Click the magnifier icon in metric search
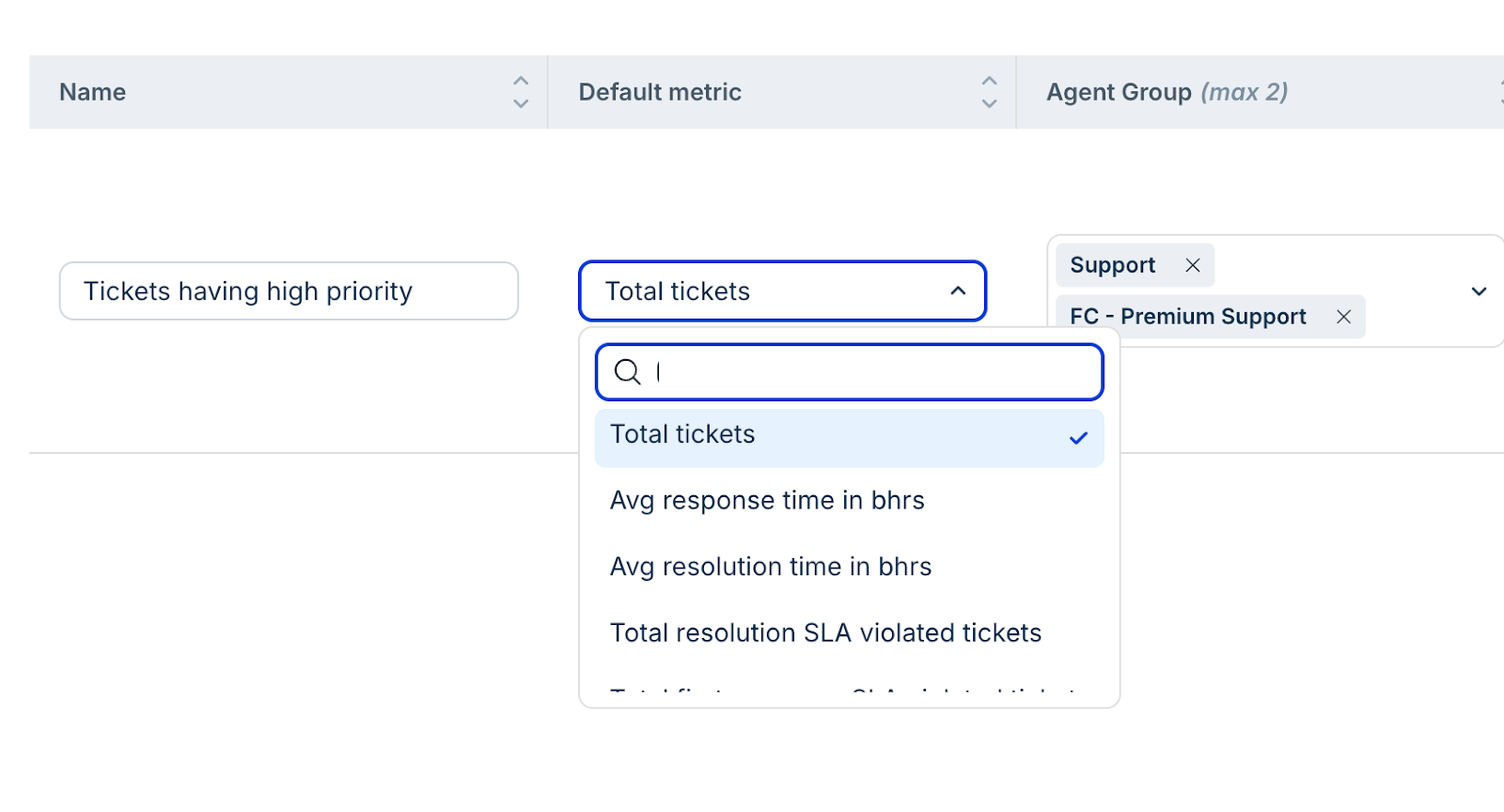 pyautogui.click(x=627, y=372)
